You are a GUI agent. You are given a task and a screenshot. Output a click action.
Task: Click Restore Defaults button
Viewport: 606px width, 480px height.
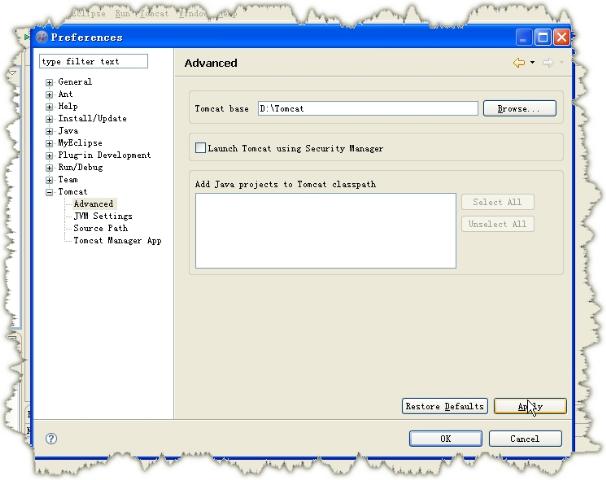pyautogui.click(x=444, y=406)
